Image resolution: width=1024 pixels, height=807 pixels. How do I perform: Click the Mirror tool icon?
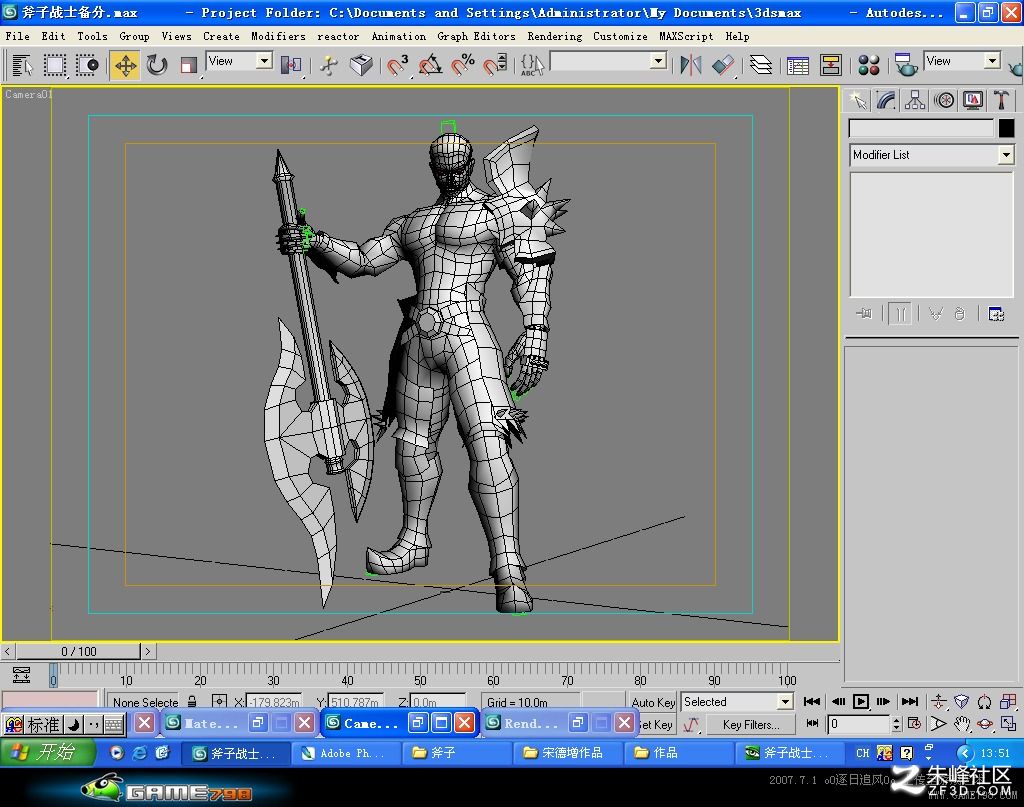(691, 65)
